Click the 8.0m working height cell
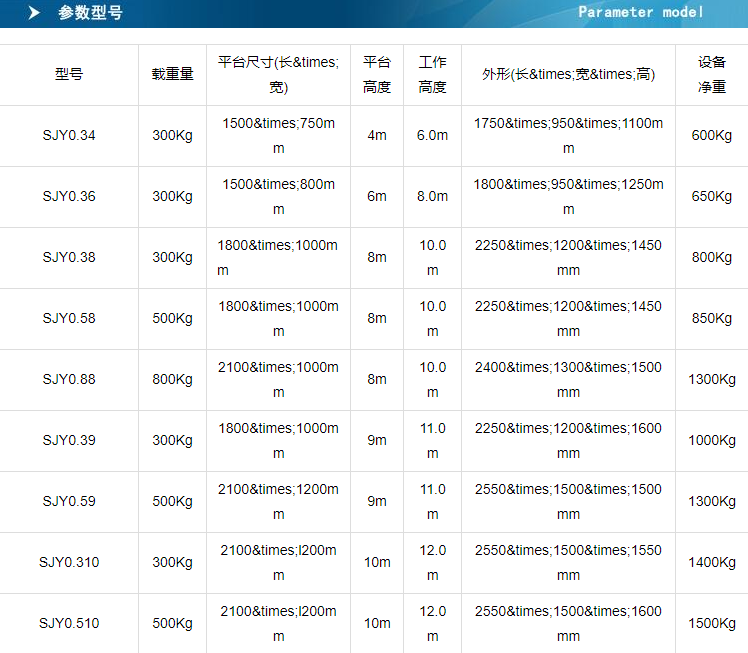Image resolution: width=748 pixels, height=653 pixels. [433, 197]
